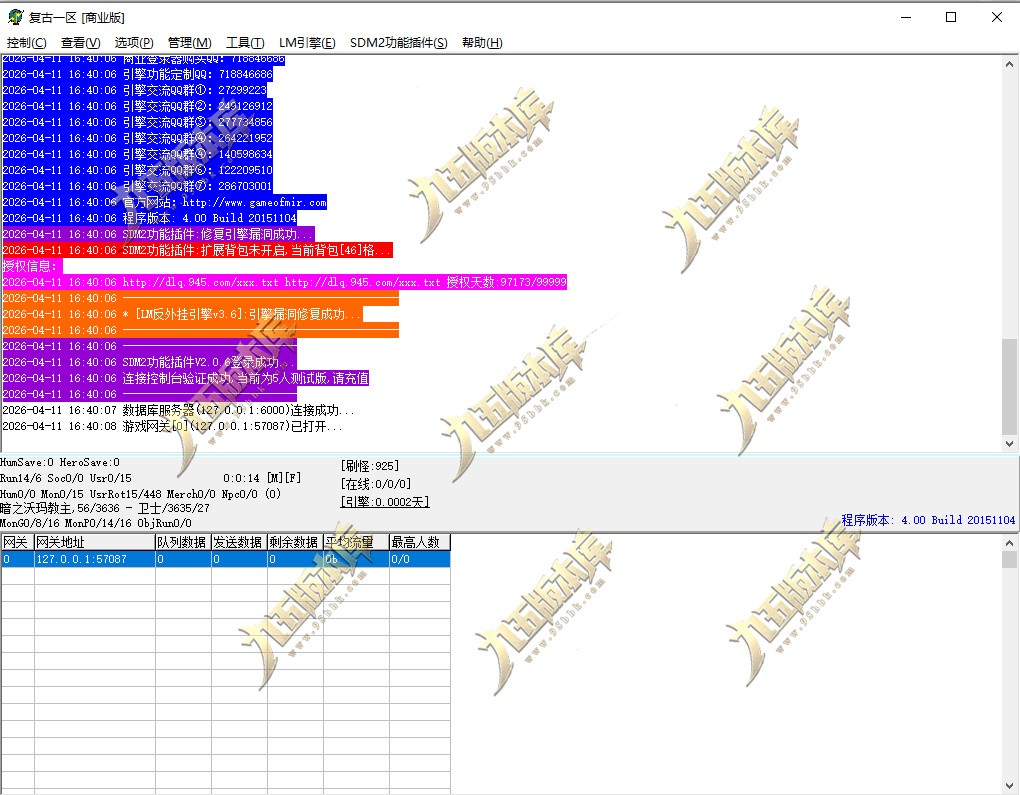Open the 控制(C) menu
Viewport: 1020px width, 795px height.
click(x=27, y=43)
